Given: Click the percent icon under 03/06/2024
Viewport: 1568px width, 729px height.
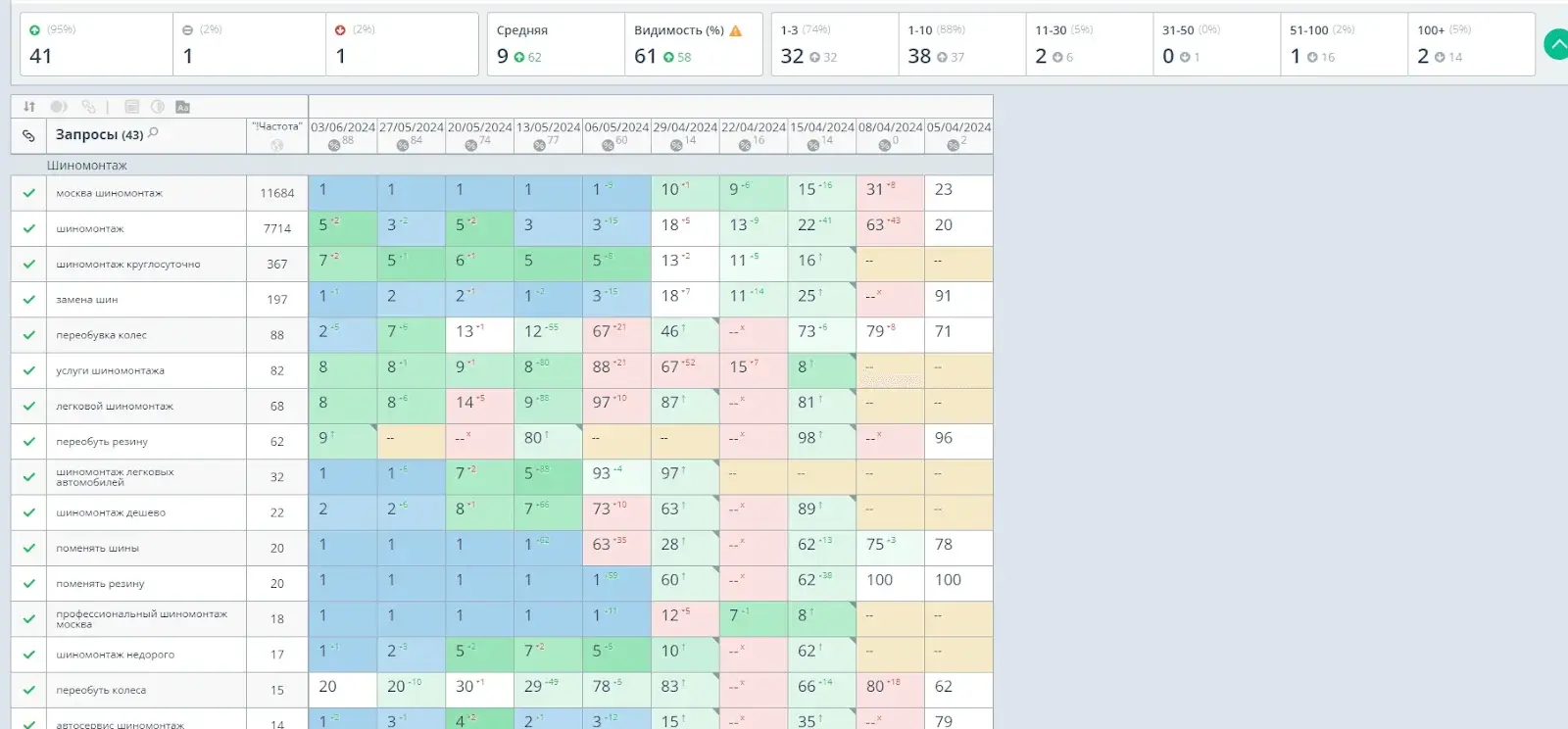Looking at the screenshot, I should click(334, 145).
